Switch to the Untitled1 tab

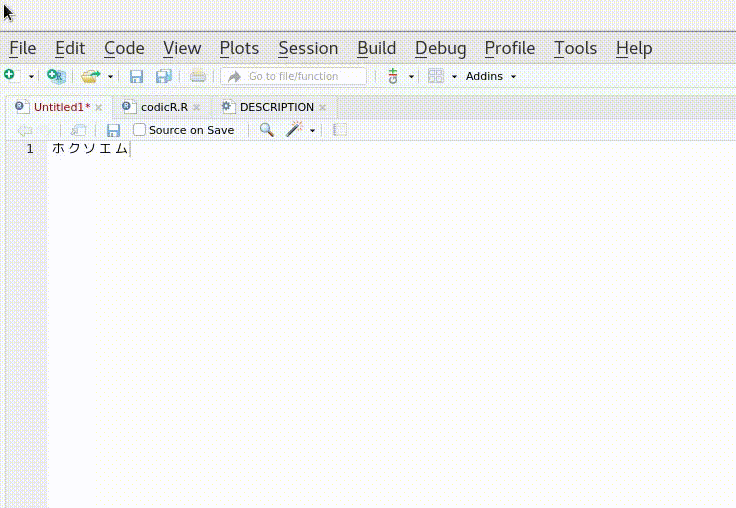61,107
